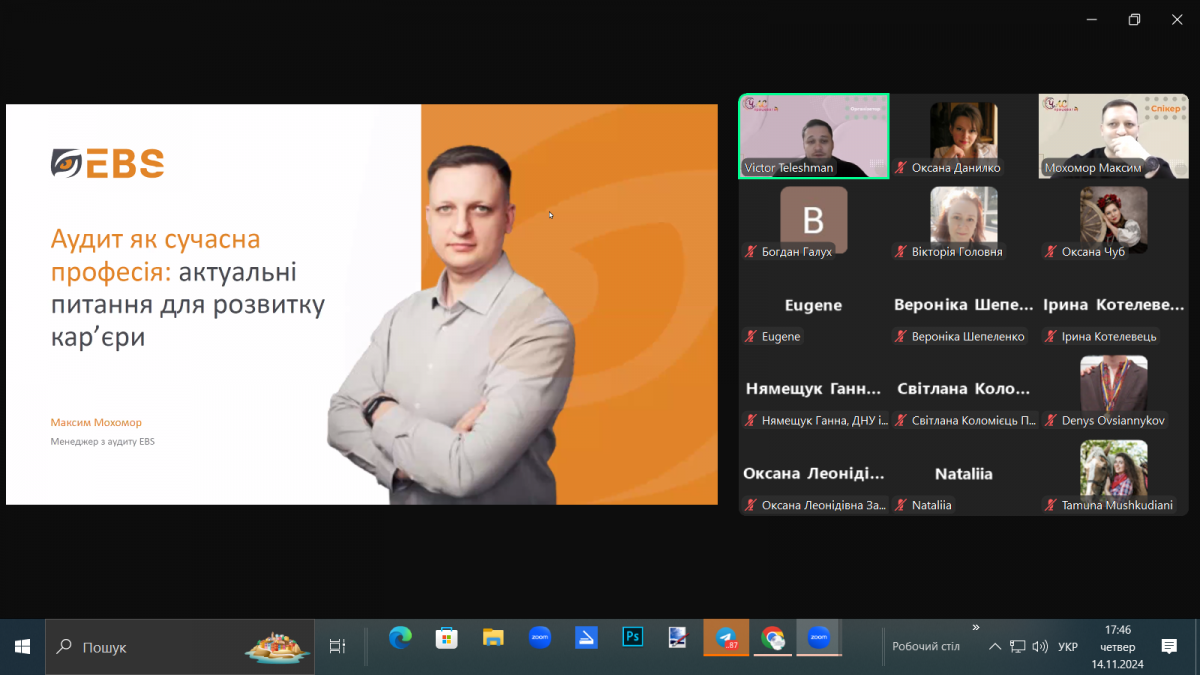Switch to Google Chrome in taskbar
The height and width of the screenshot is (675, 1200).
click(x=772, y=638)
